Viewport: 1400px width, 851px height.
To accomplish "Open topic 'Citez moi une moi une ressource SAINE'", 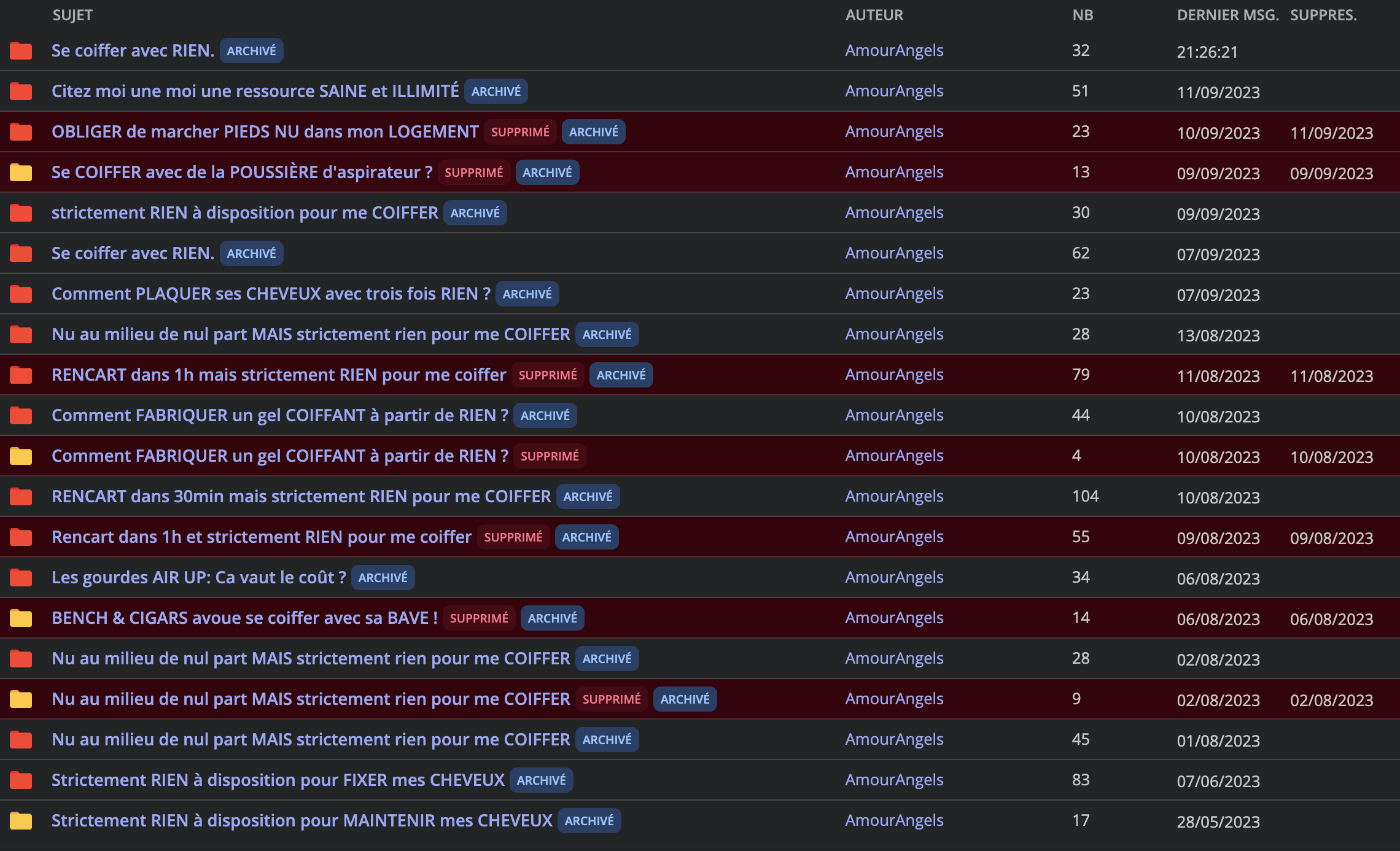I will point(255,91).
